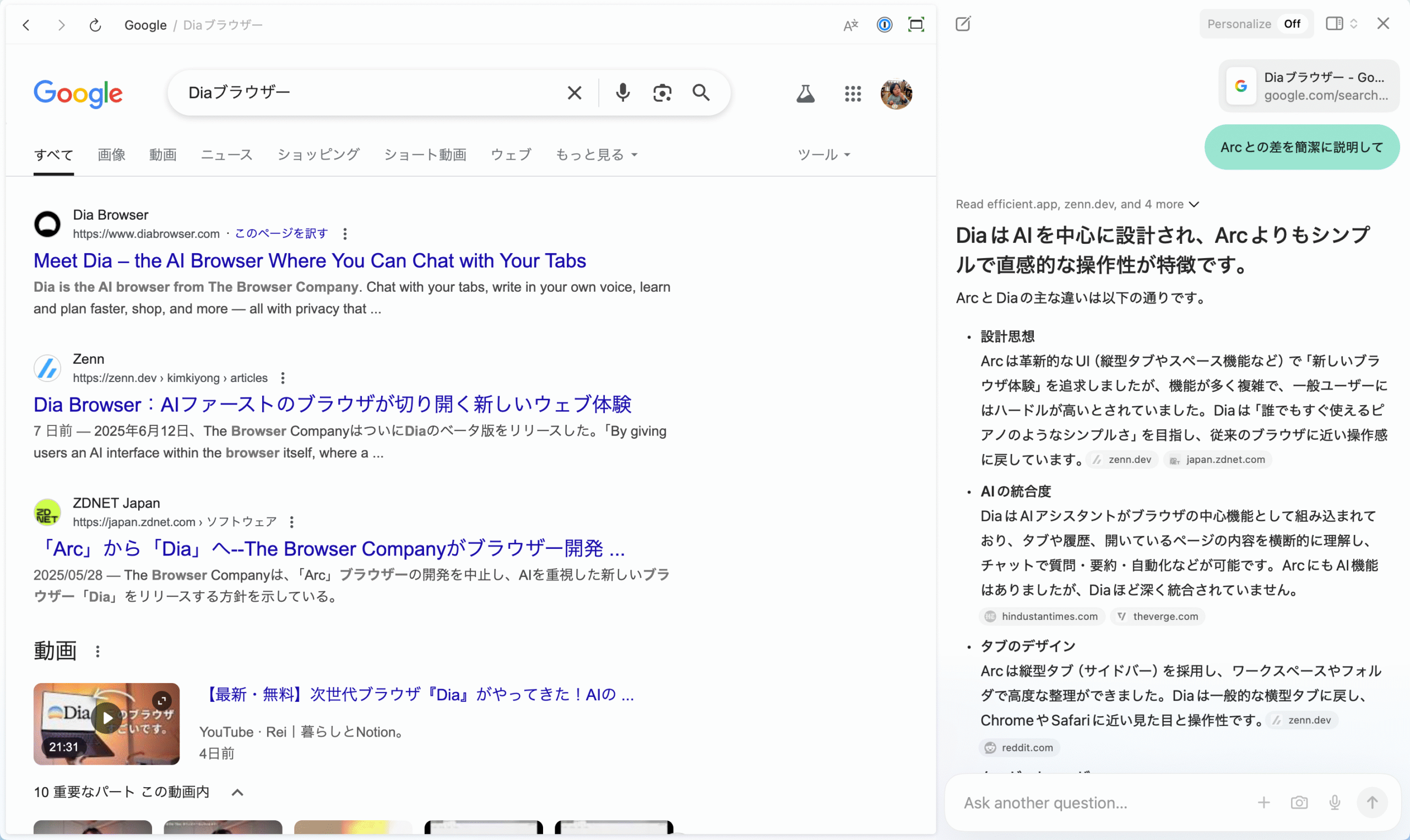Open hindustantimes.com citation chip
Screen dimensions: 1410x840
coord(1042,617)
